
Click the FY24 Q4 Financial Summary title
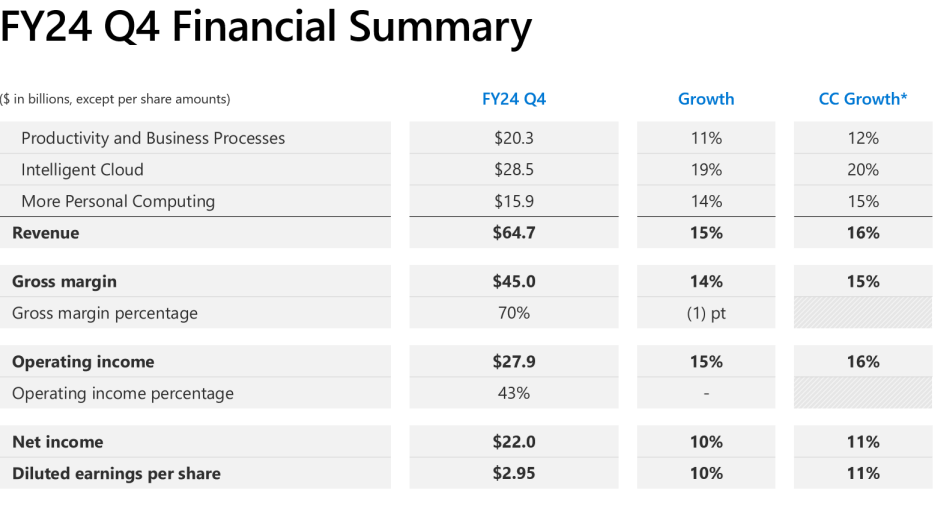266,27
